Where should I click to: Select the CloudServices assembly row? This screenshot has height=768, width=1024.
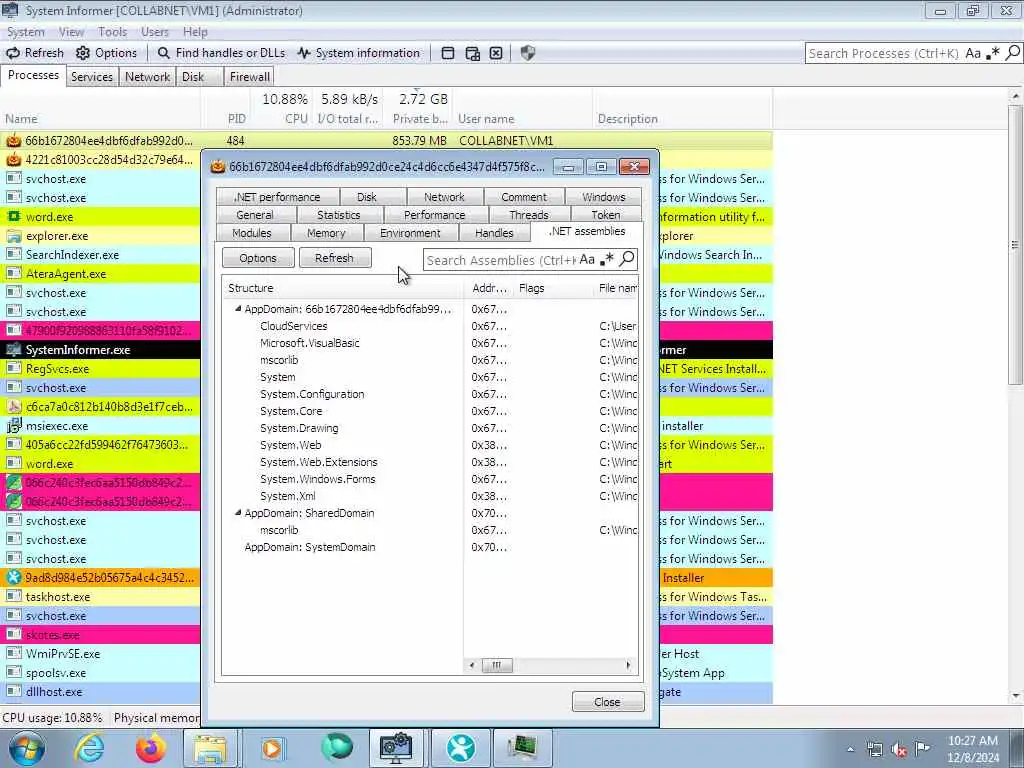point(430,326)
